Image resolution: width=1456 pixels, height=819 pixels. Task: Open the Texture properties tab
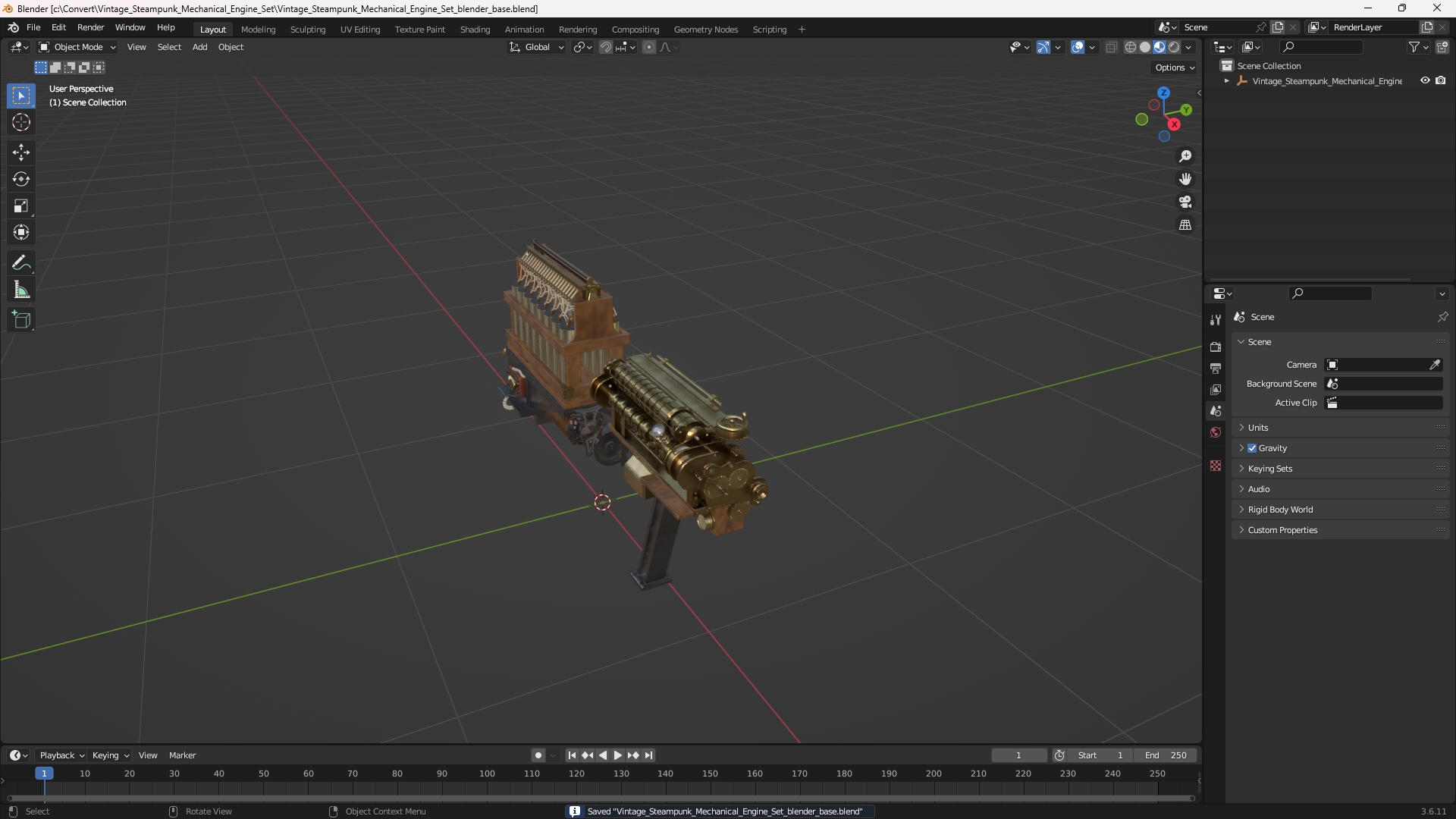click(x=1216, y=466)
